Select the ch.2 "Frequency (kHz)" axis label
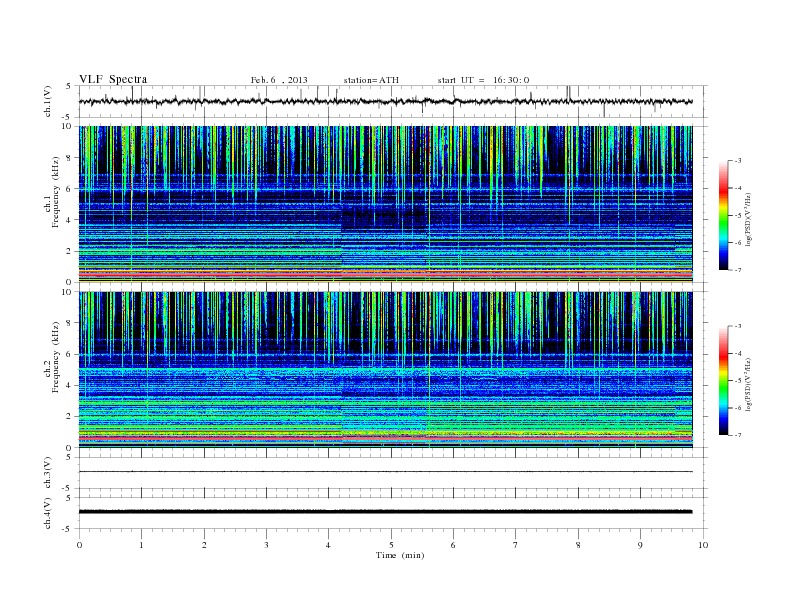The width and height of the screenshot is (792, 612). click(55, 357)
